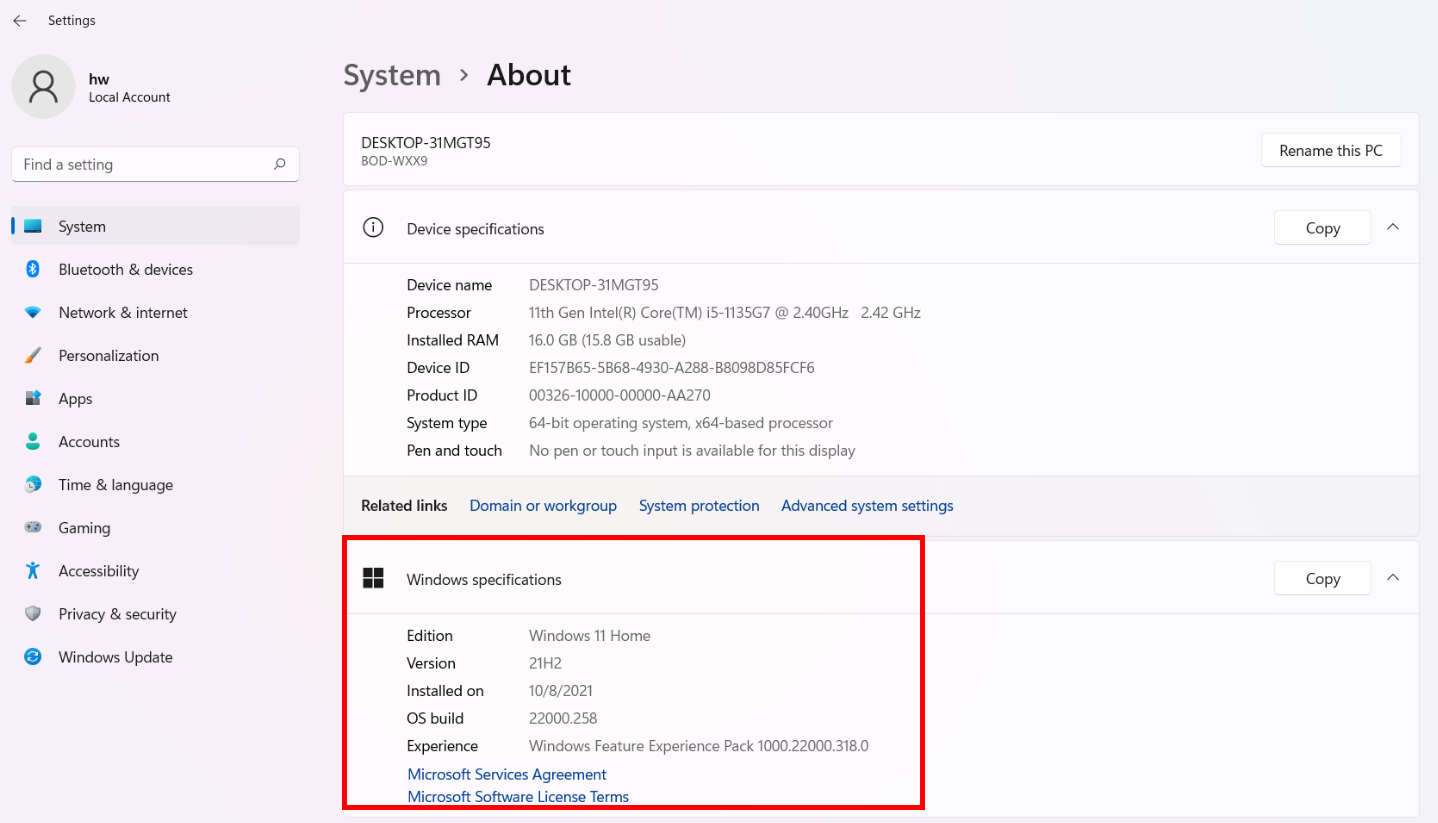Click the Network wifi icon in sidebar

33,312
